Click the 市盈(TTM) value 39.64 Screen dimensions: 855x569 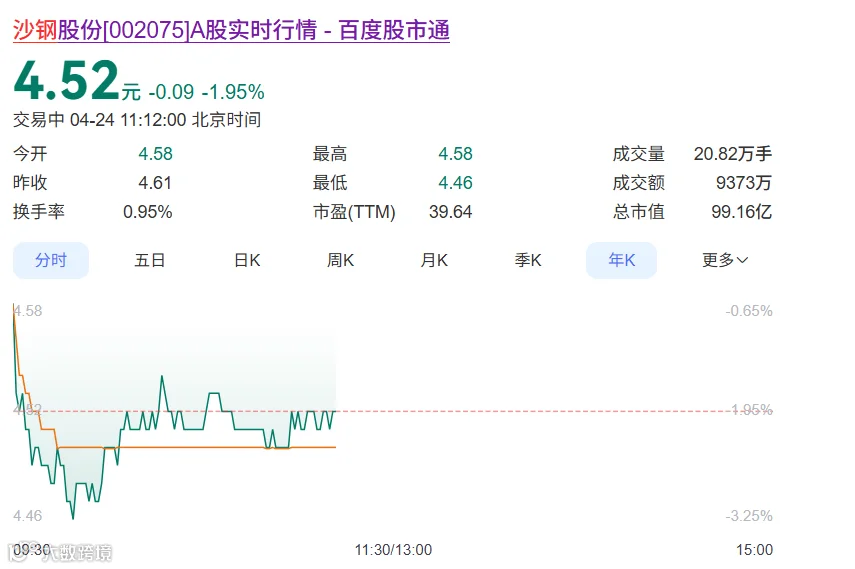450,212
